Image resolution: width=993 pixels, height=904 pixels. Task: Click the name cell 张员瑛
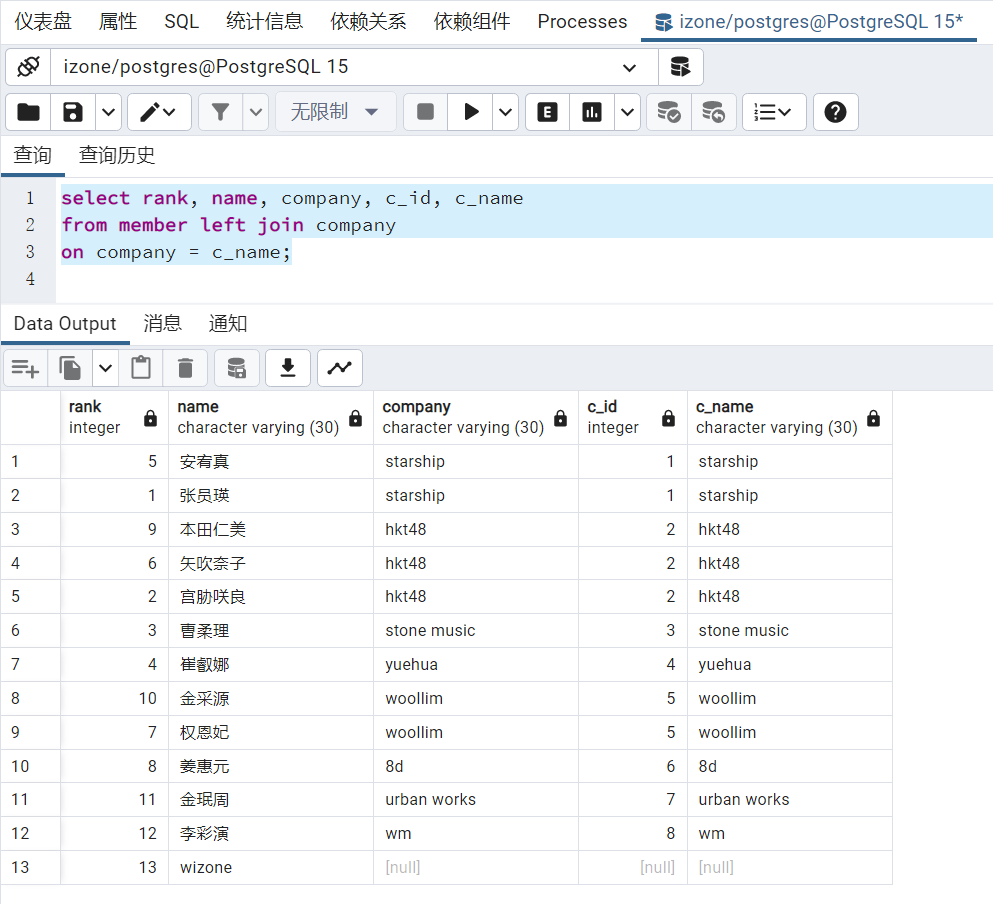click(x=271, y=495)
